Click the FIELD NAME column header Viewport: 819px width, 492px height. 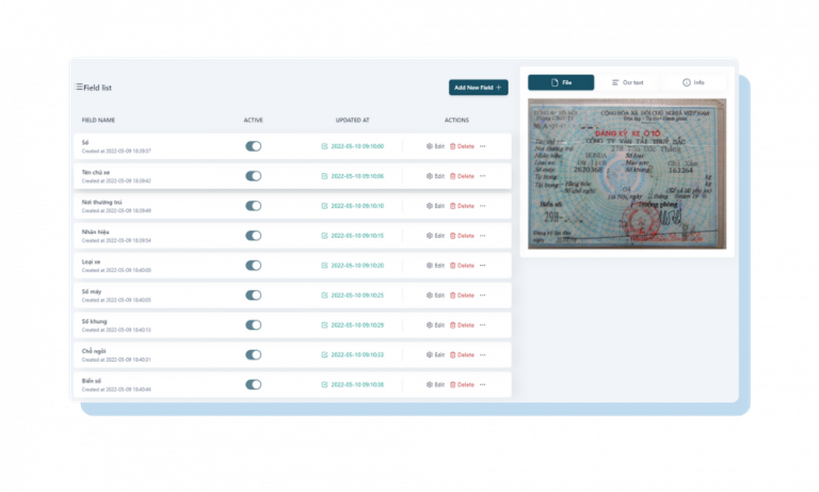point(98,120)
